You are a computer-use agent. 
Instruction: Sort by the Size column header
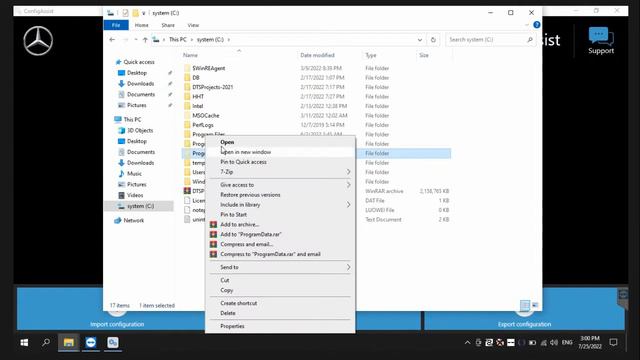pos(424,55)
